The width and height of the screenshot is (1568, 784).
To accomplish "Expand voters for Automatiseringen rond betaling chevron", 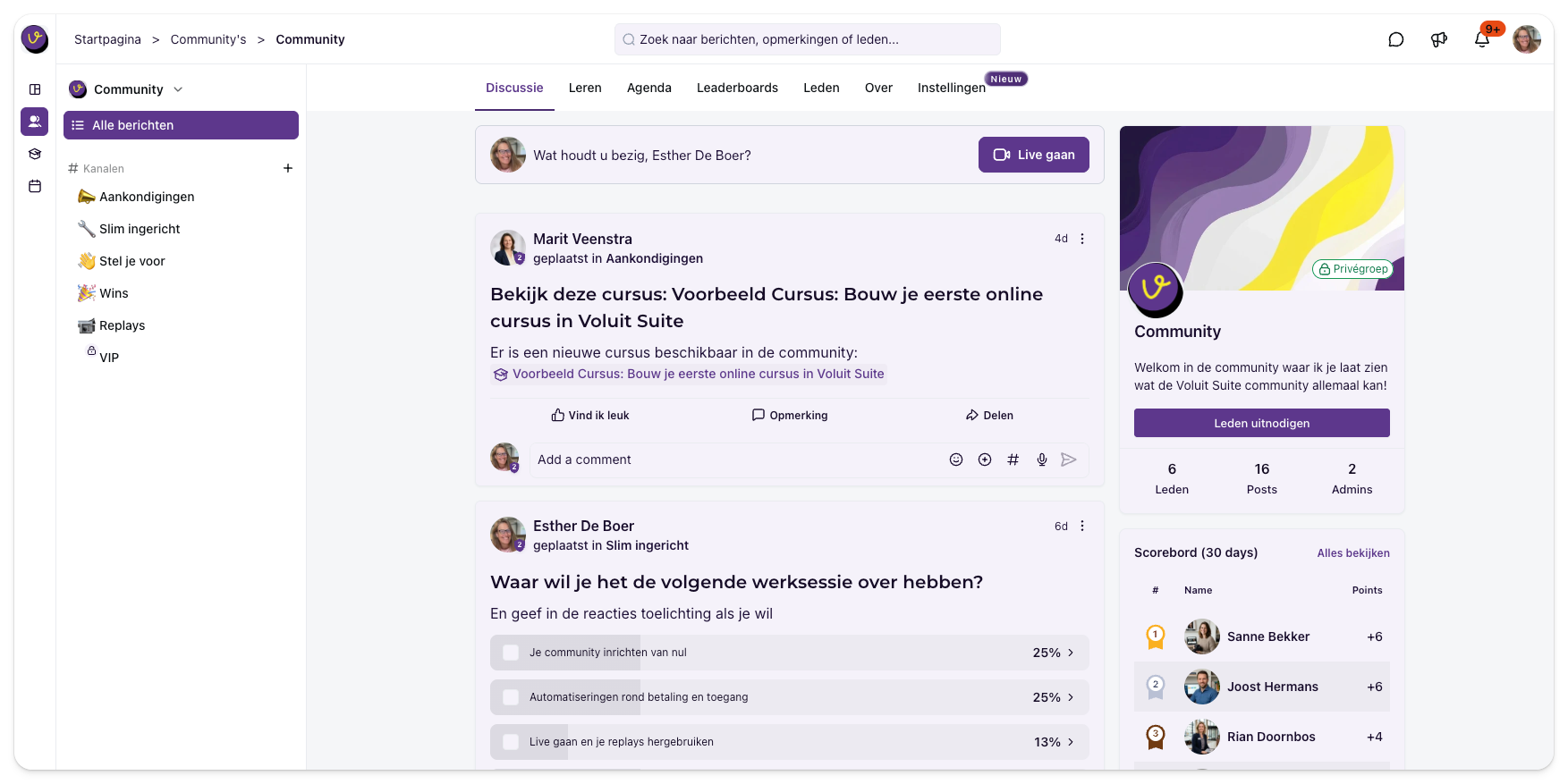I will click(1071, 697).
